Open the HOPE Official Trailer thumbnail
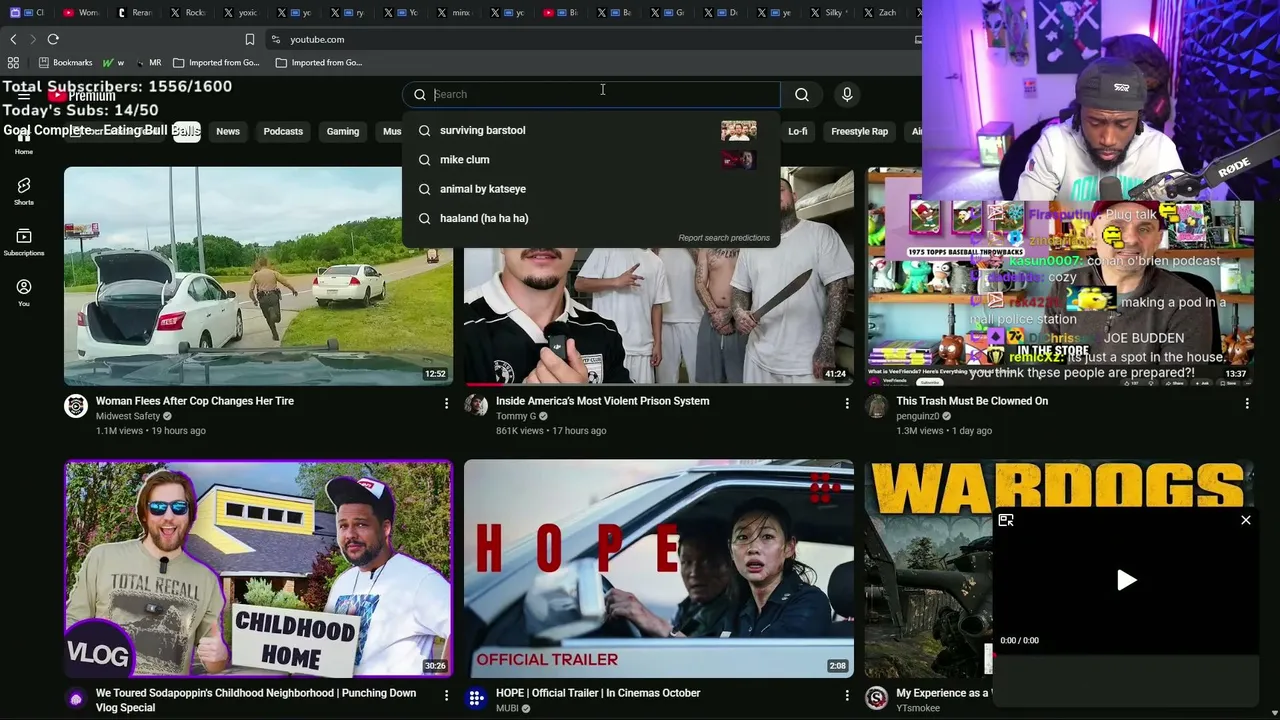Viewport: 1280px width, 720px height. coord(659,569)
